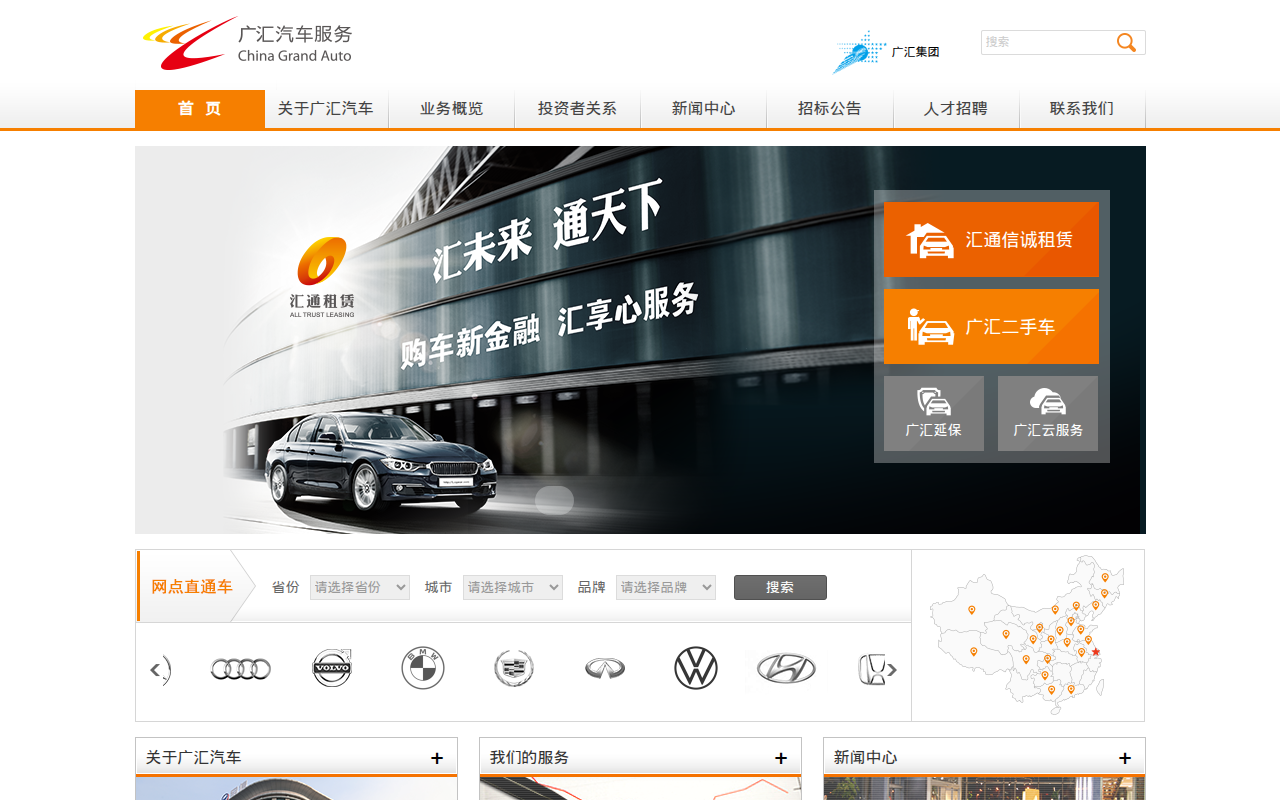Select the Volkswagen brand logo
1280x800 pixels.
click(696, 668)
